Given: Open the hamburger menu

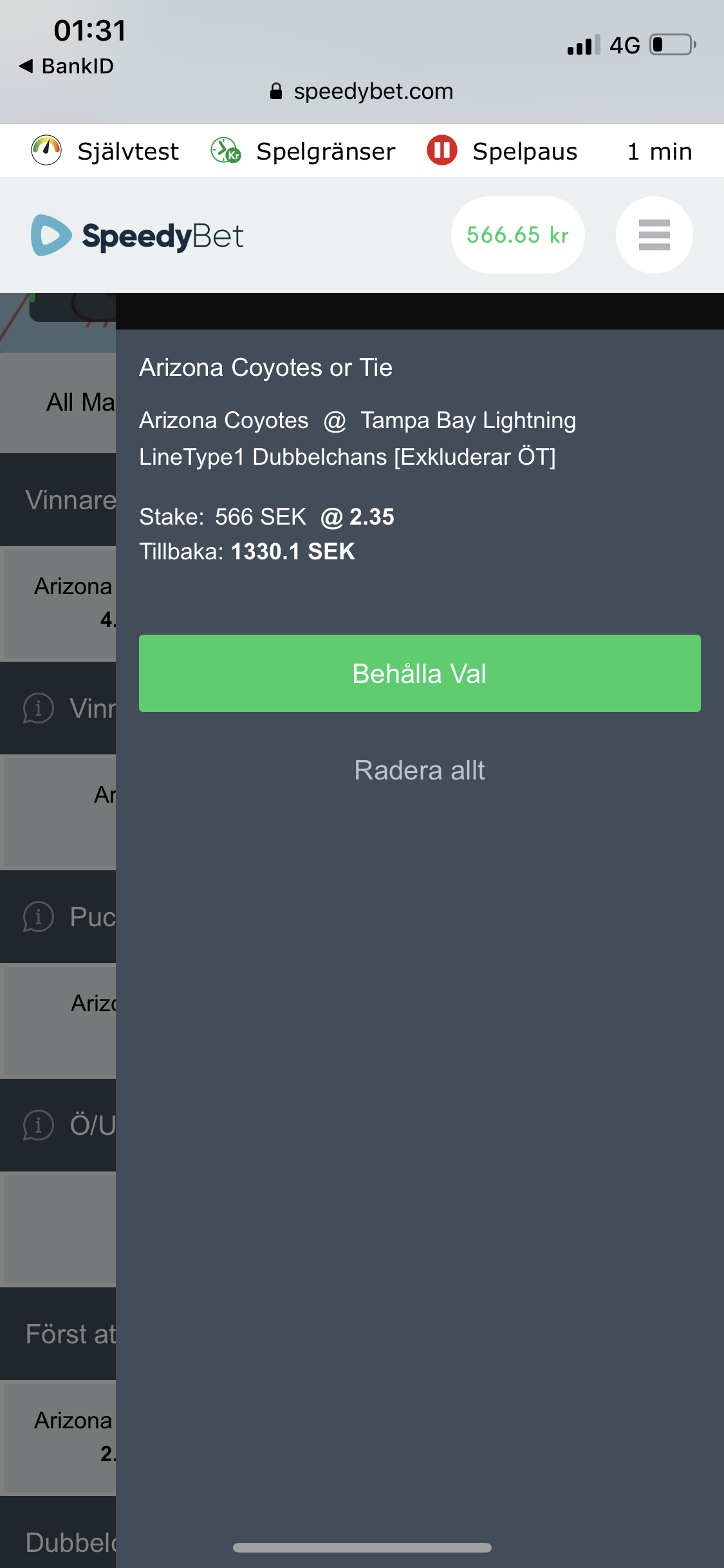Looking at the screenshot, I should tap(654, 235).
